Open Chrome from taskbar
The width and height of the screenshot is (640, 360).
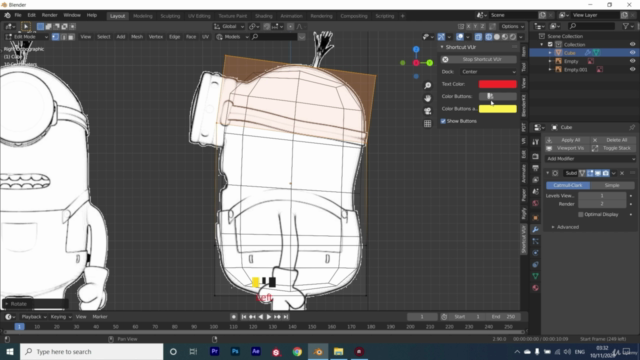[297, 351]
